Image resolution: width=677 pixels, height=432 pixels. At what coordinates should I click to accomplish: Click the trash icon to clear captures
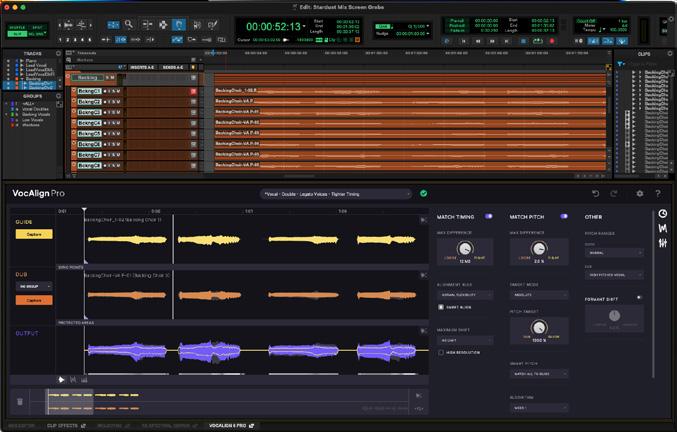point(19,401)
